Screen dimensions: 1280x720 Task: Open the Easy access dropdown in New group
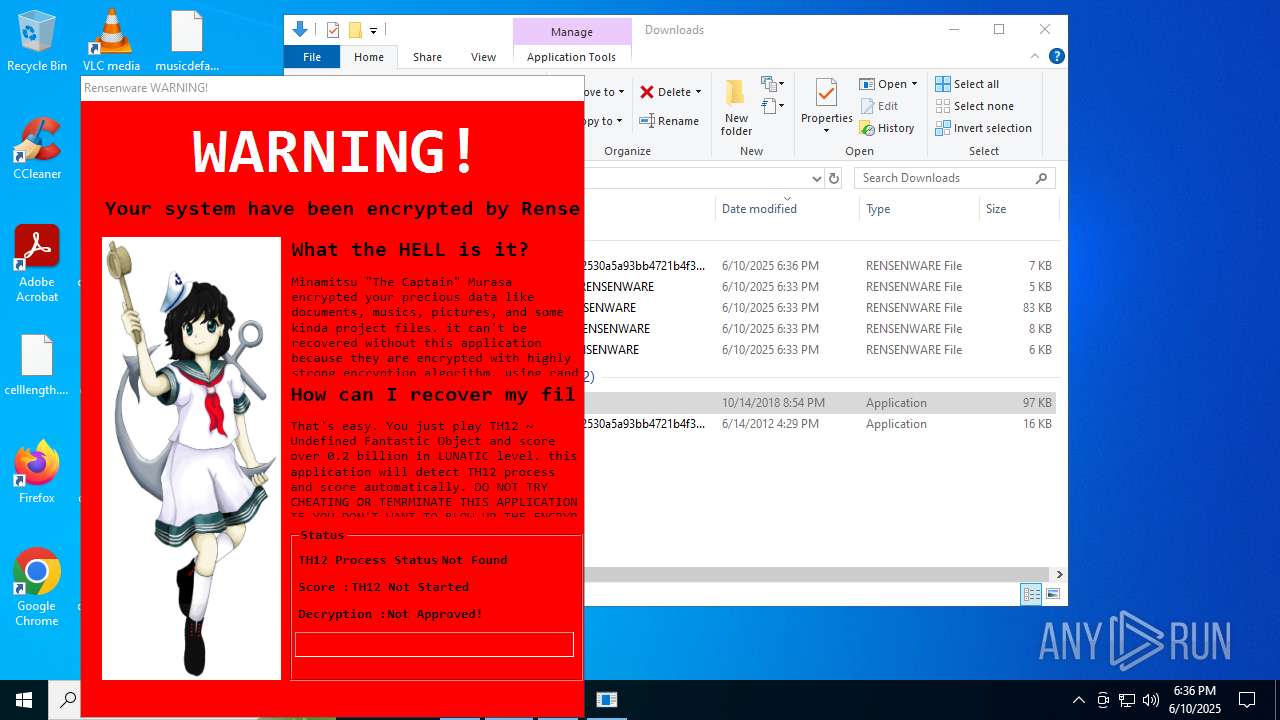772,105
